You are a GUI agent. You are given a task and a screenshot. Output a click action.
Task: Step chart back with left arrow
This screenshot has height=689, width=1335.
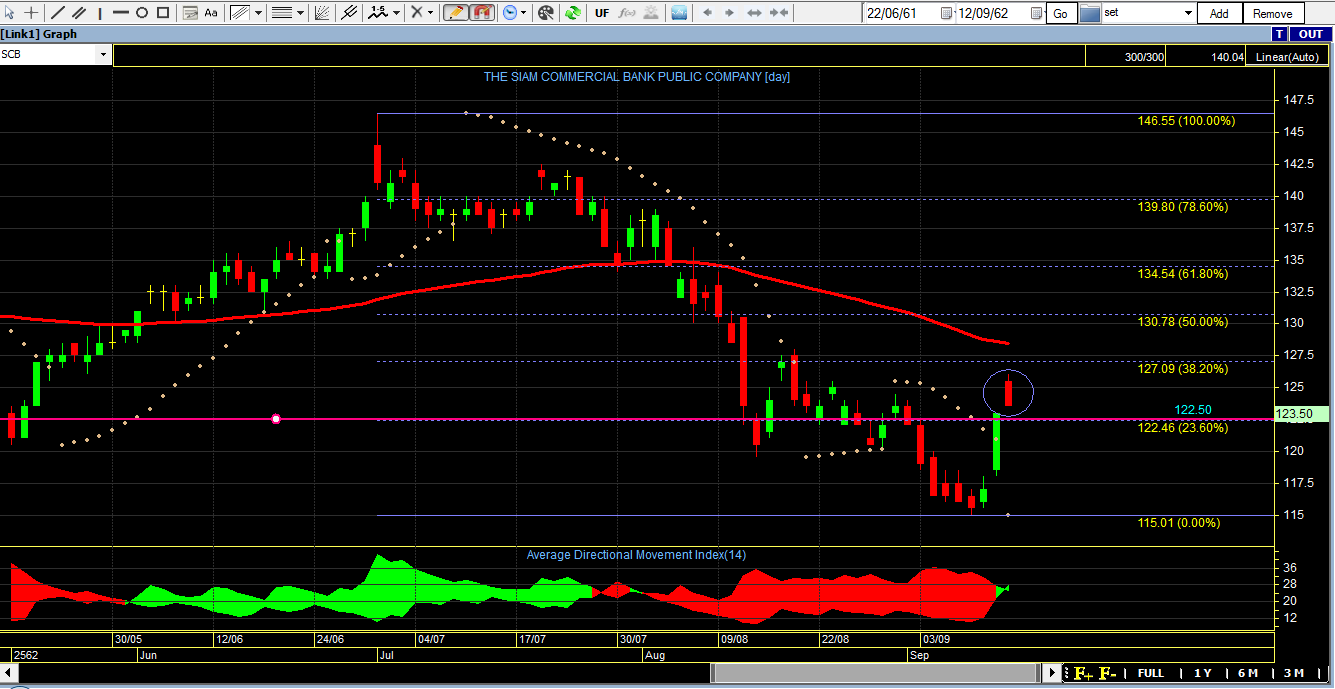(708, 13)
